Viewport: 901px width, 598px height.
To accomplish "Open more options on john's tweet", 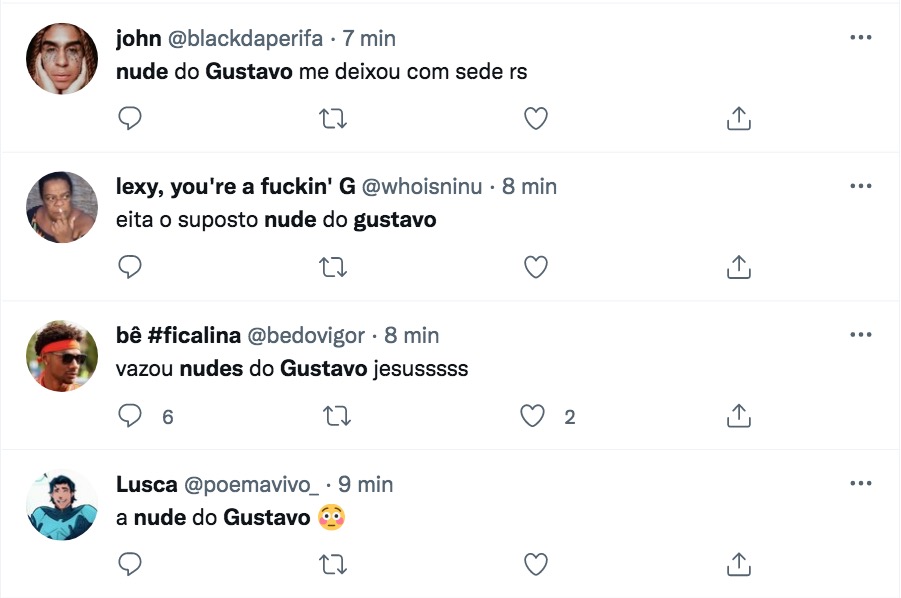I will pos(860,38).
